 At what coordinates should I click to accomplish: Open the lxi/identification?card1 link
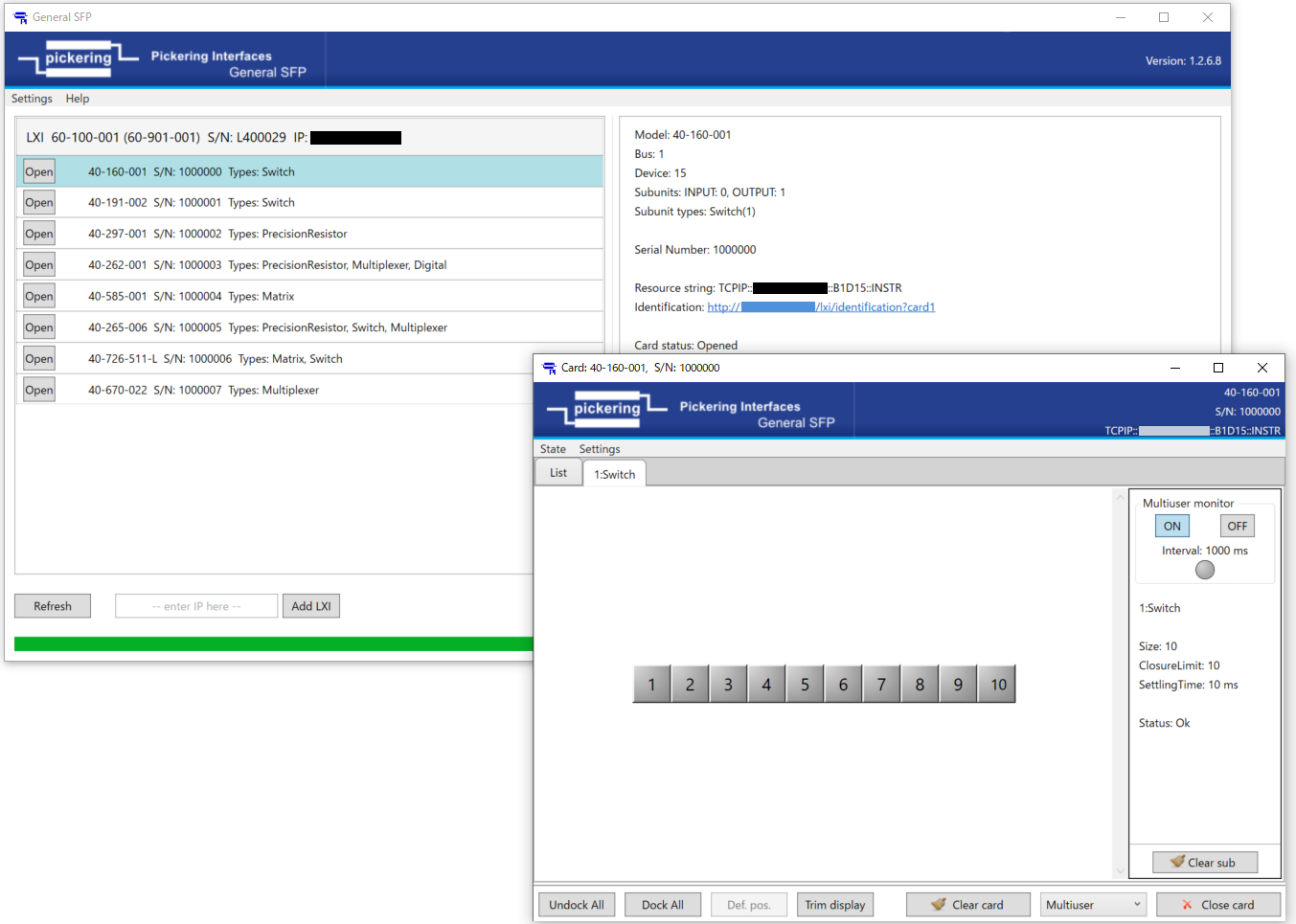coord(821,307)
